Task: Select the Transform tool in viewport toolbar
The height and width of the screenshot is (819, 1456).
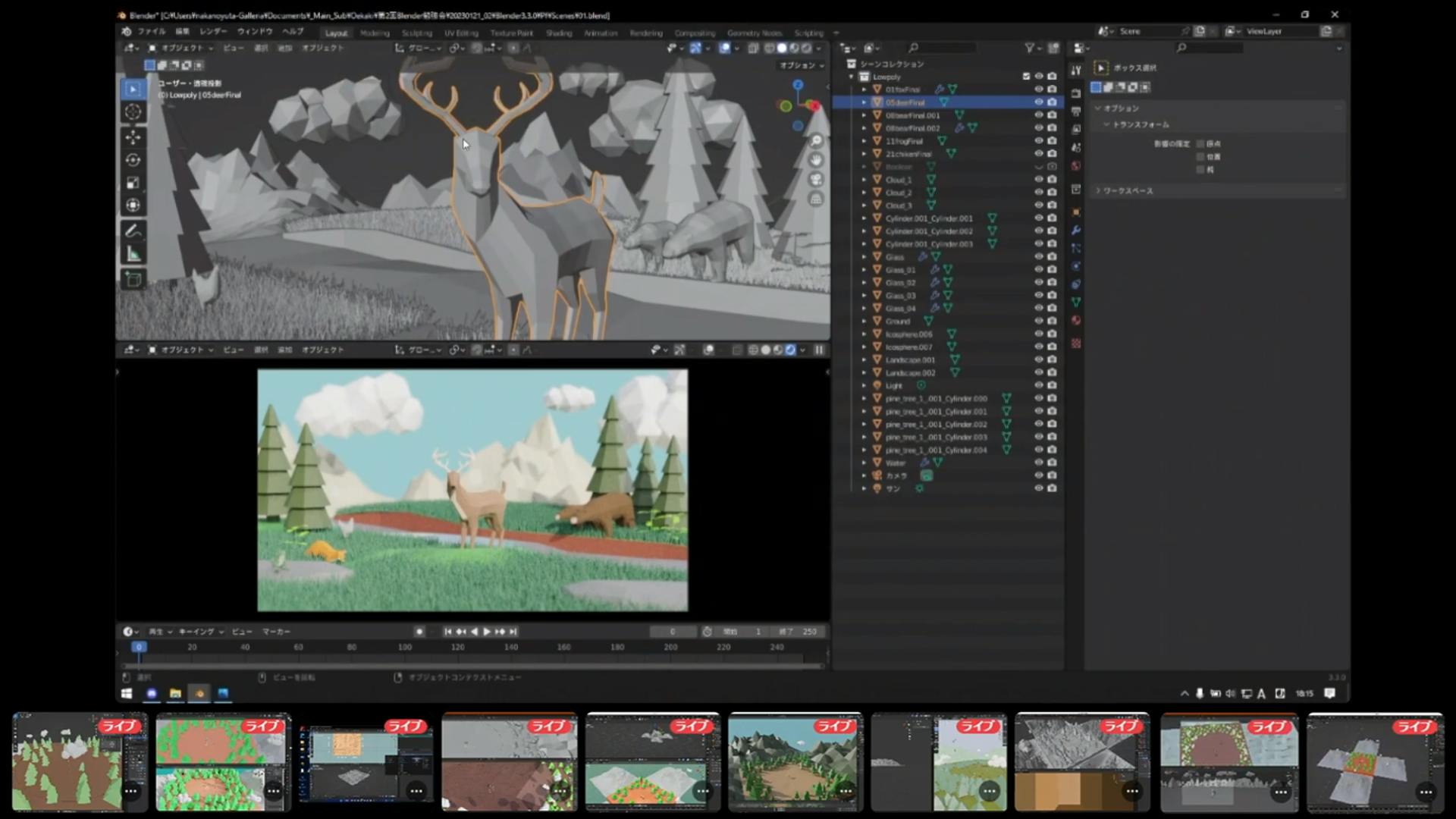Action: pos(133,205)
